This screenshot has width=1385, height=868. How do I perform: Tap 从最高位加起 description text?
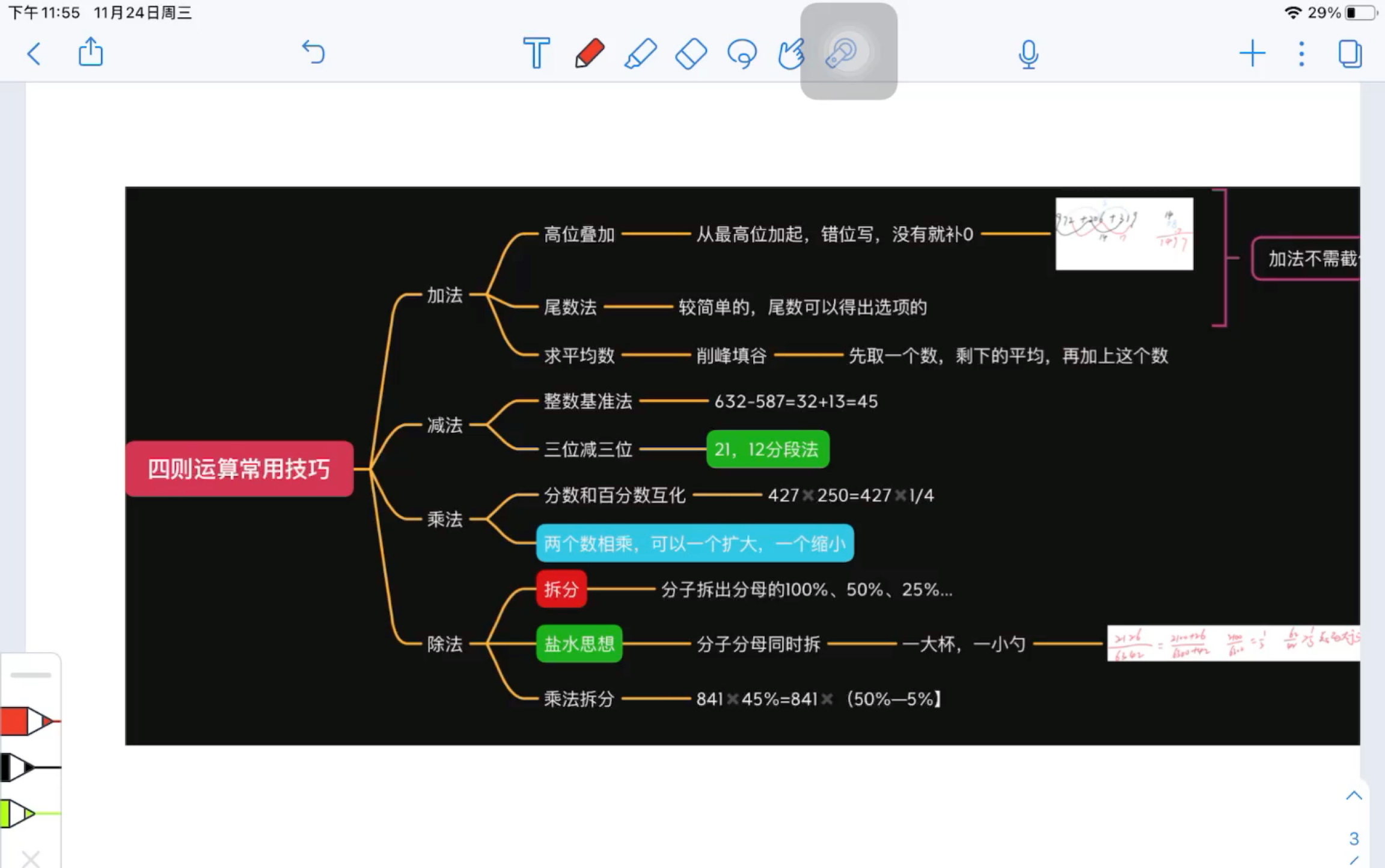point(834,234)
